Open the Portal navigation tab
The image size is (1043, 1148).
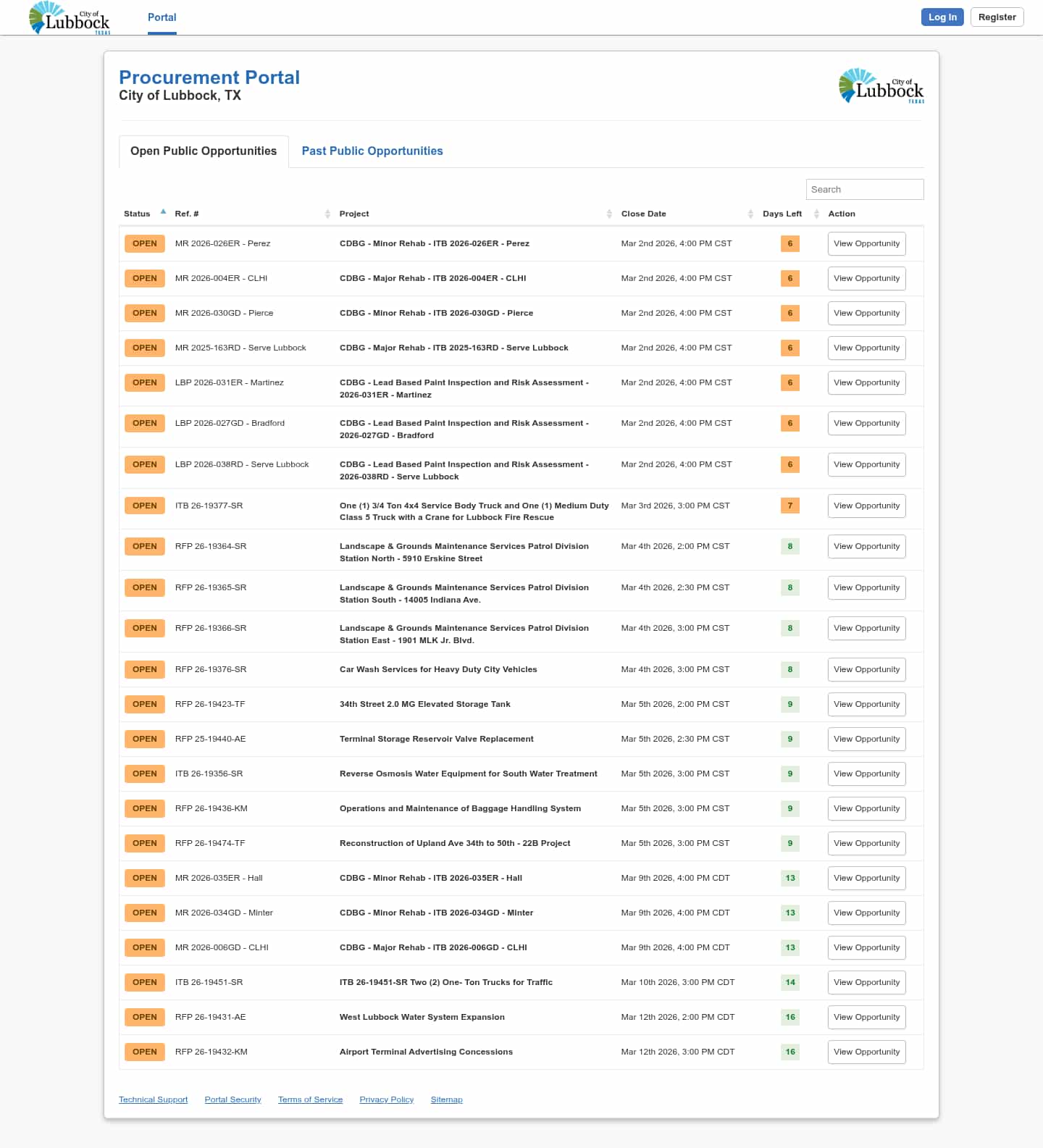click(x=162, y=17)
